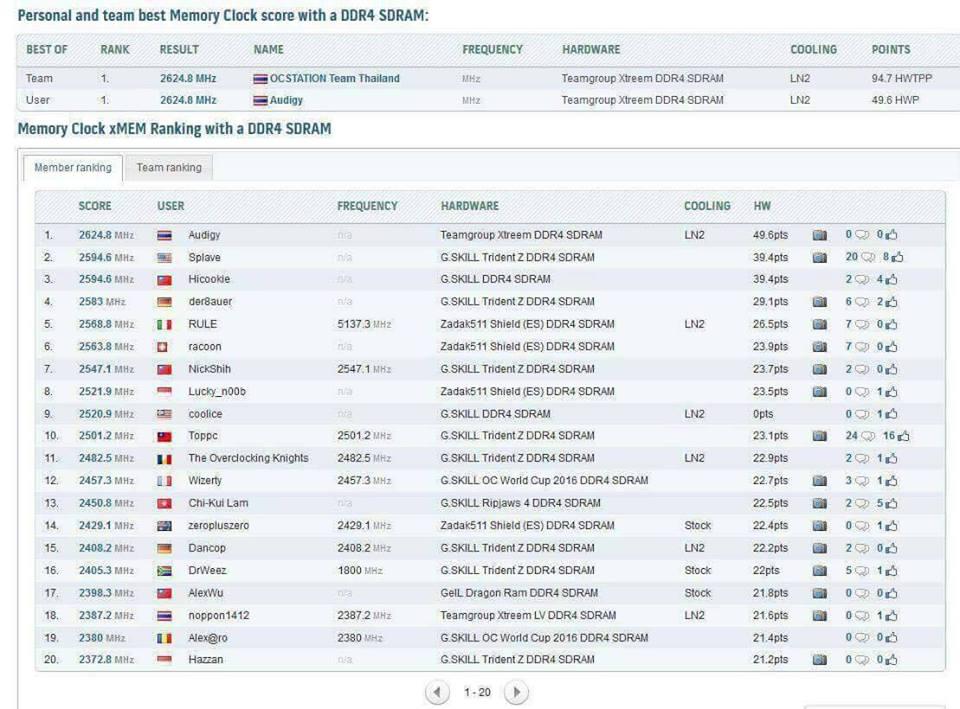960x709 pixels.
Task: Open the OCSTATION Team Thailand link
Action: pyautogui.click(x=334, y=79)
